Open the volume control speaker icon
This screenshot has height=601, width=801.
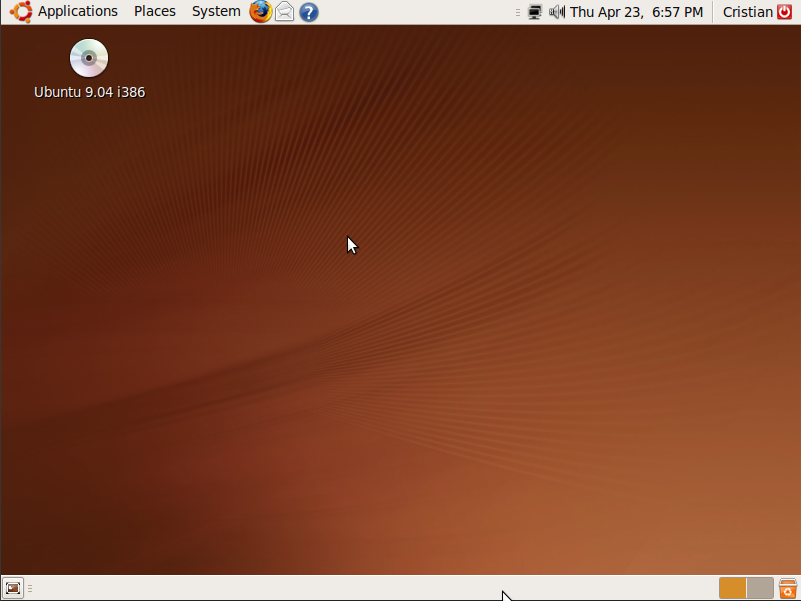[x=557, y=12]
